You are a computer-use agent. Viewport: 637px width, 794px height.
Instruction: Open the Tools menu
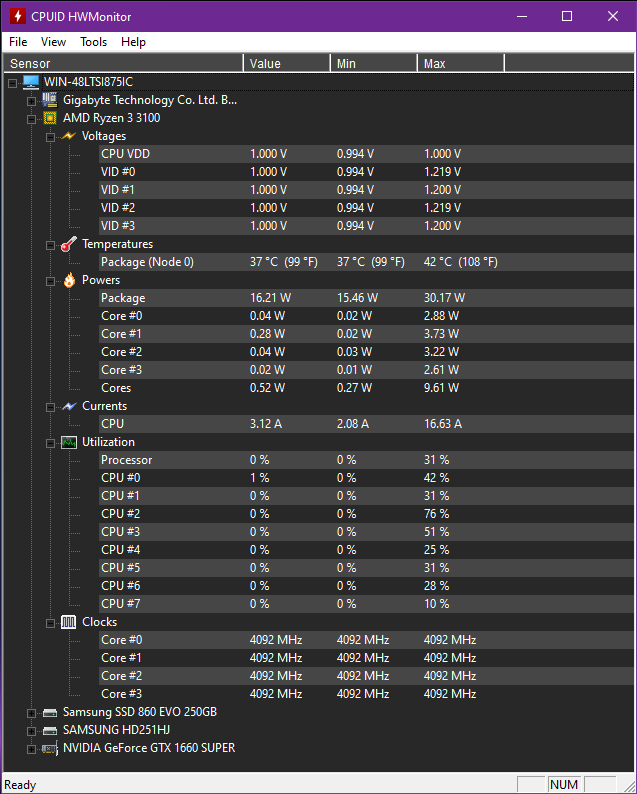tap(94, 42)
